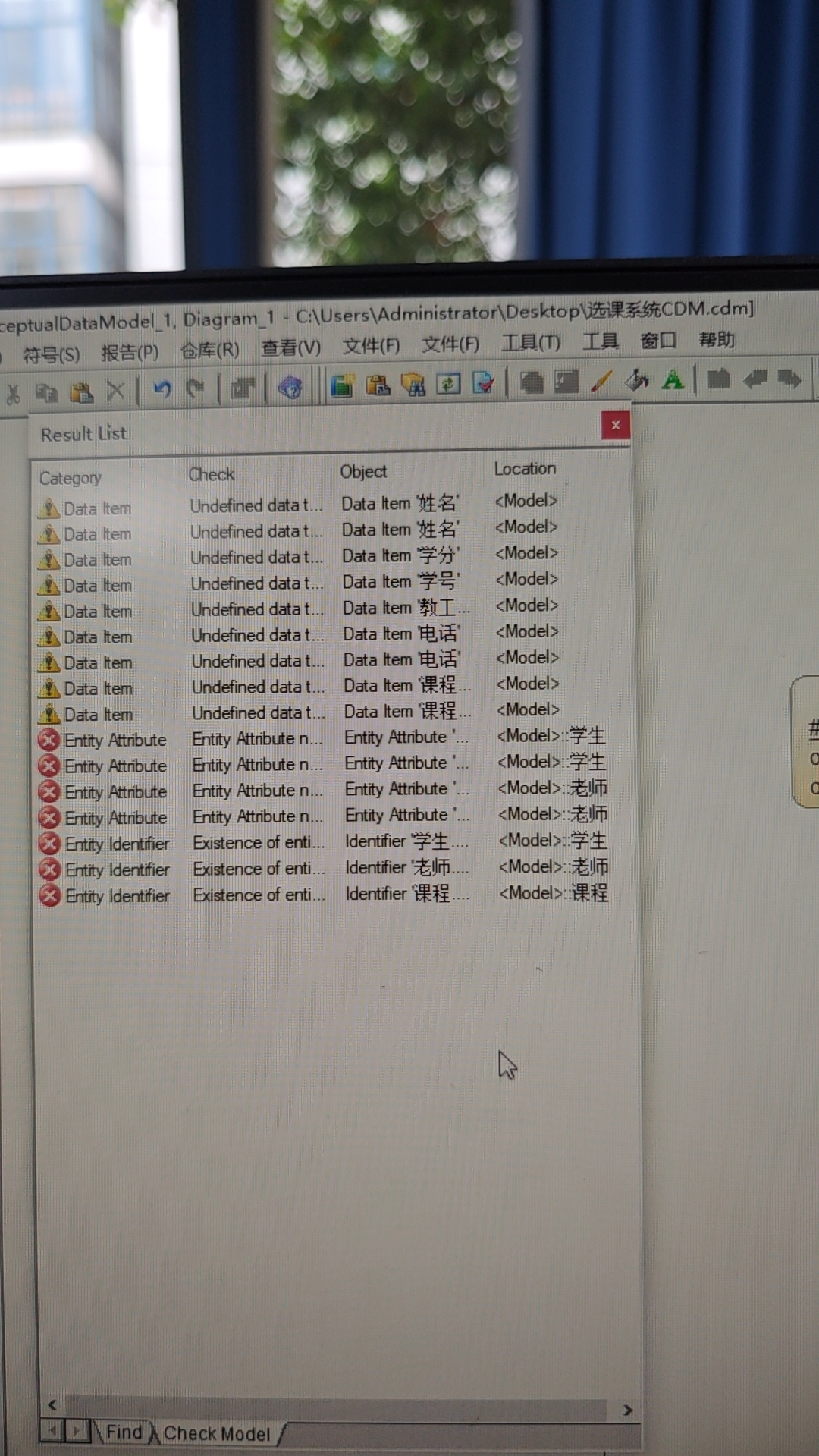Sort results by Category column header
Viewport: 819px width, 1456px height.
(x=70, y=478)
